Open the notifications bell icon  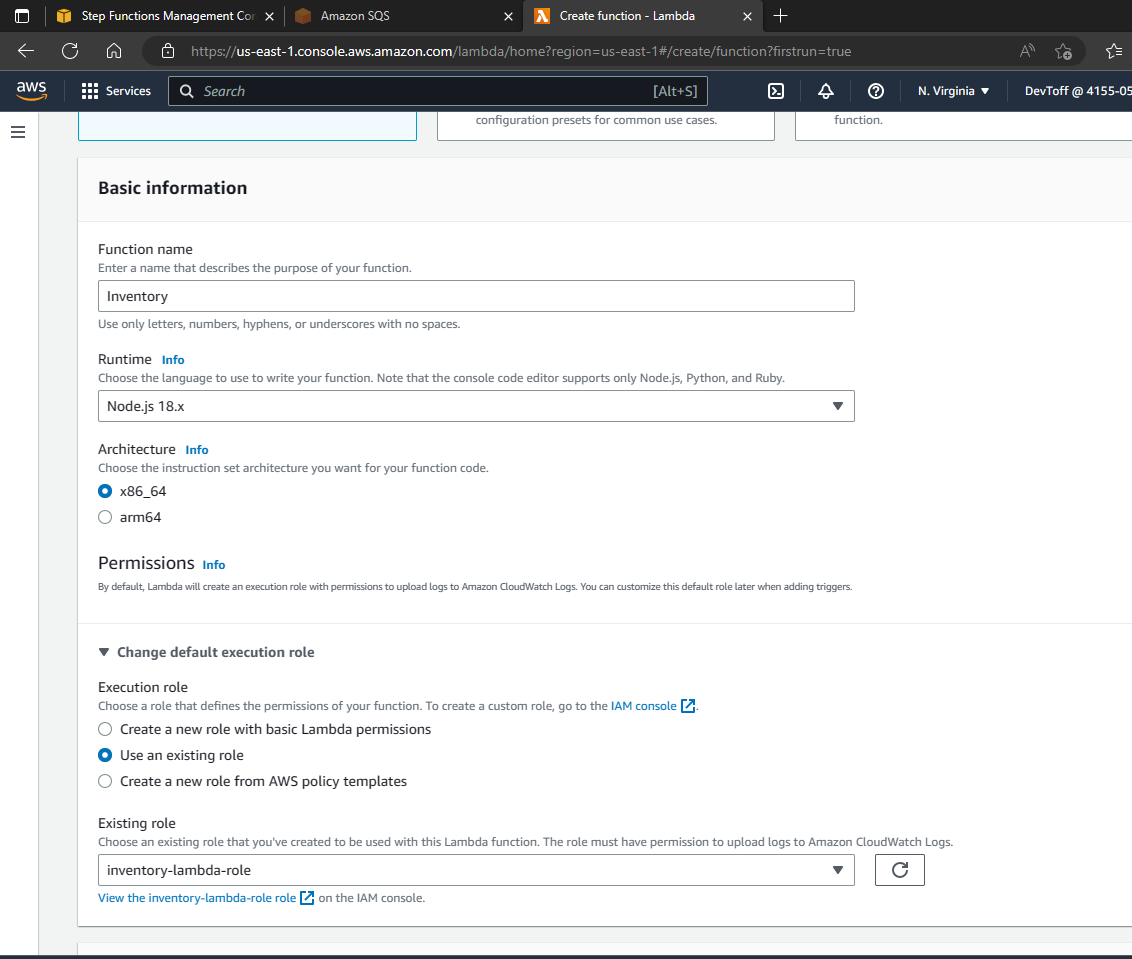click(x=826, y=91)
